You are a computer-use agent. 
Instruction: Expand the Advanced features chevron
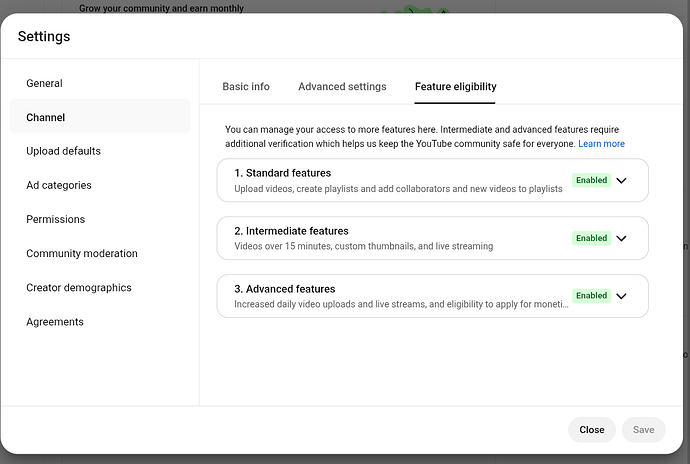(621, 296)
